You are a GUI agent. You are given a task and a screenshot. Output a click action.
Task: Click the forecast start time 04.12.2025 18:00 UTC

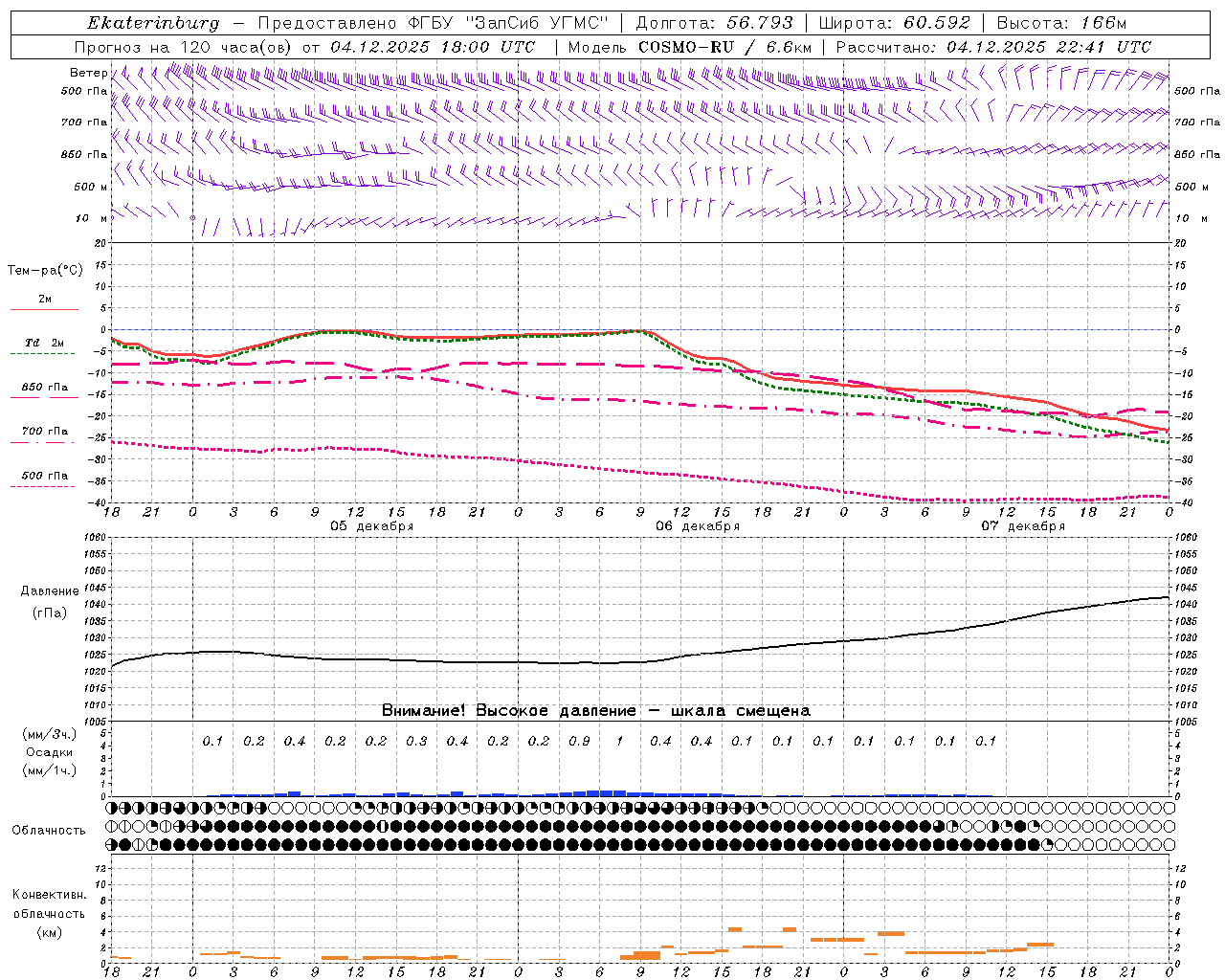[x=433, y=47]
